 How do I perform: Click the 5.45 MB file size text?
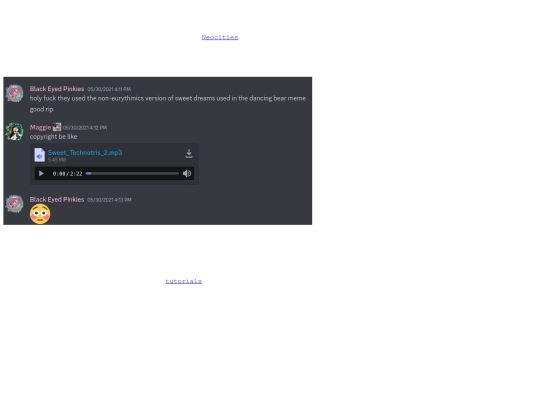click(x=57, y=160)
